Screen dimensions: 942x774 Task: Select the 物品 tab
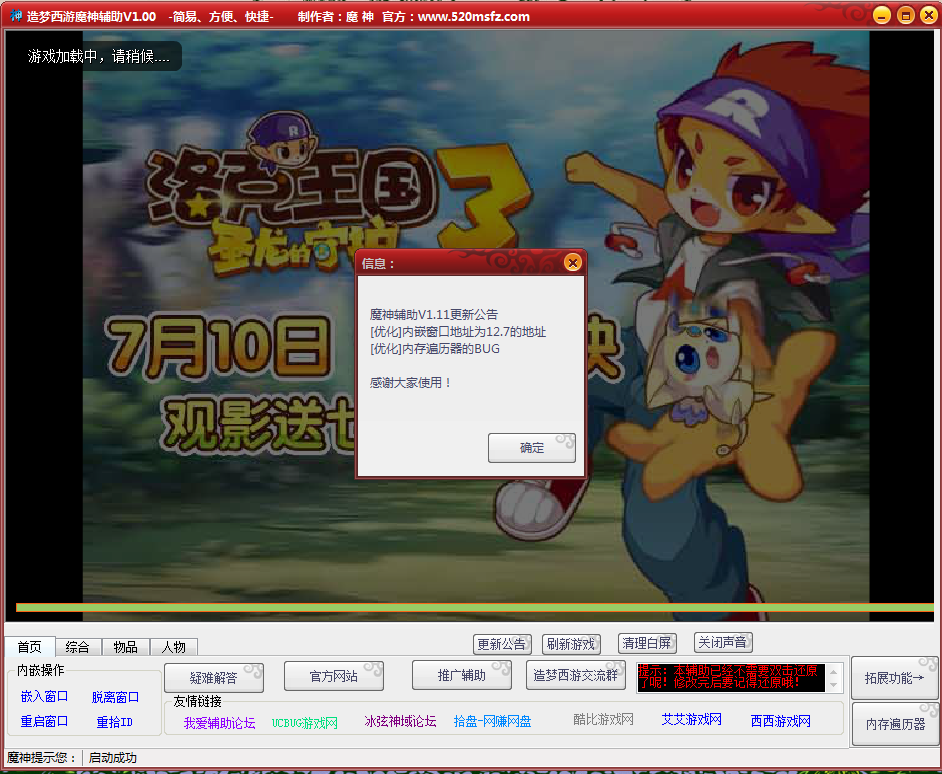coord(126,647)
